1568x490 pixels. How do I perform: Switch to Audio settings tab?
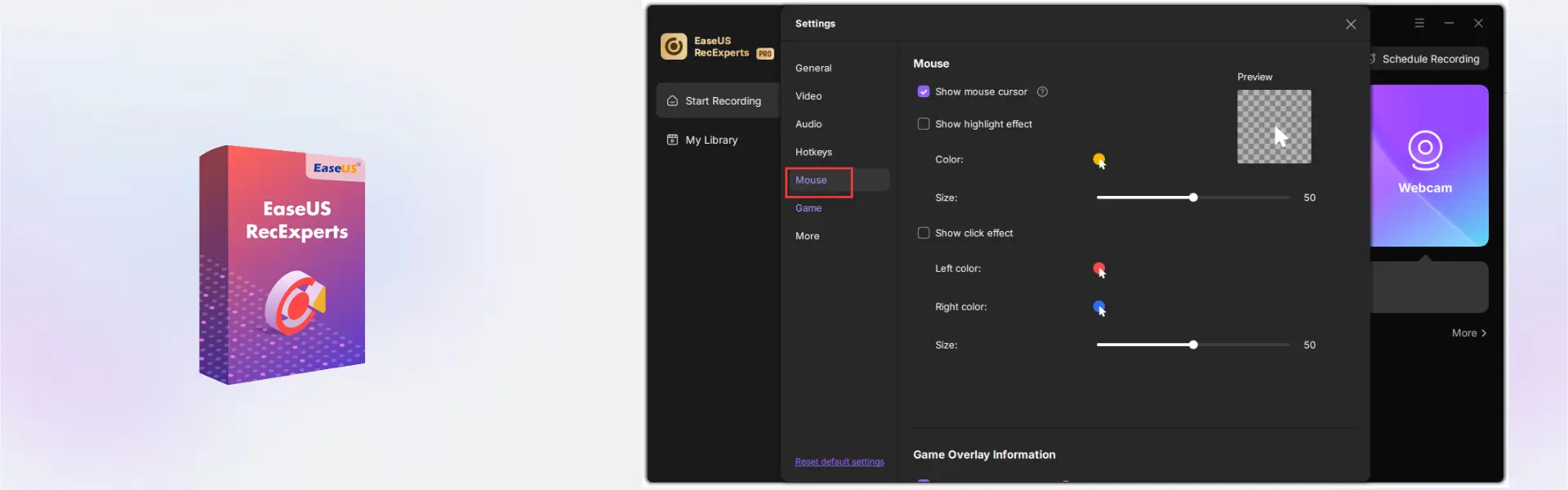coord(808,124)
